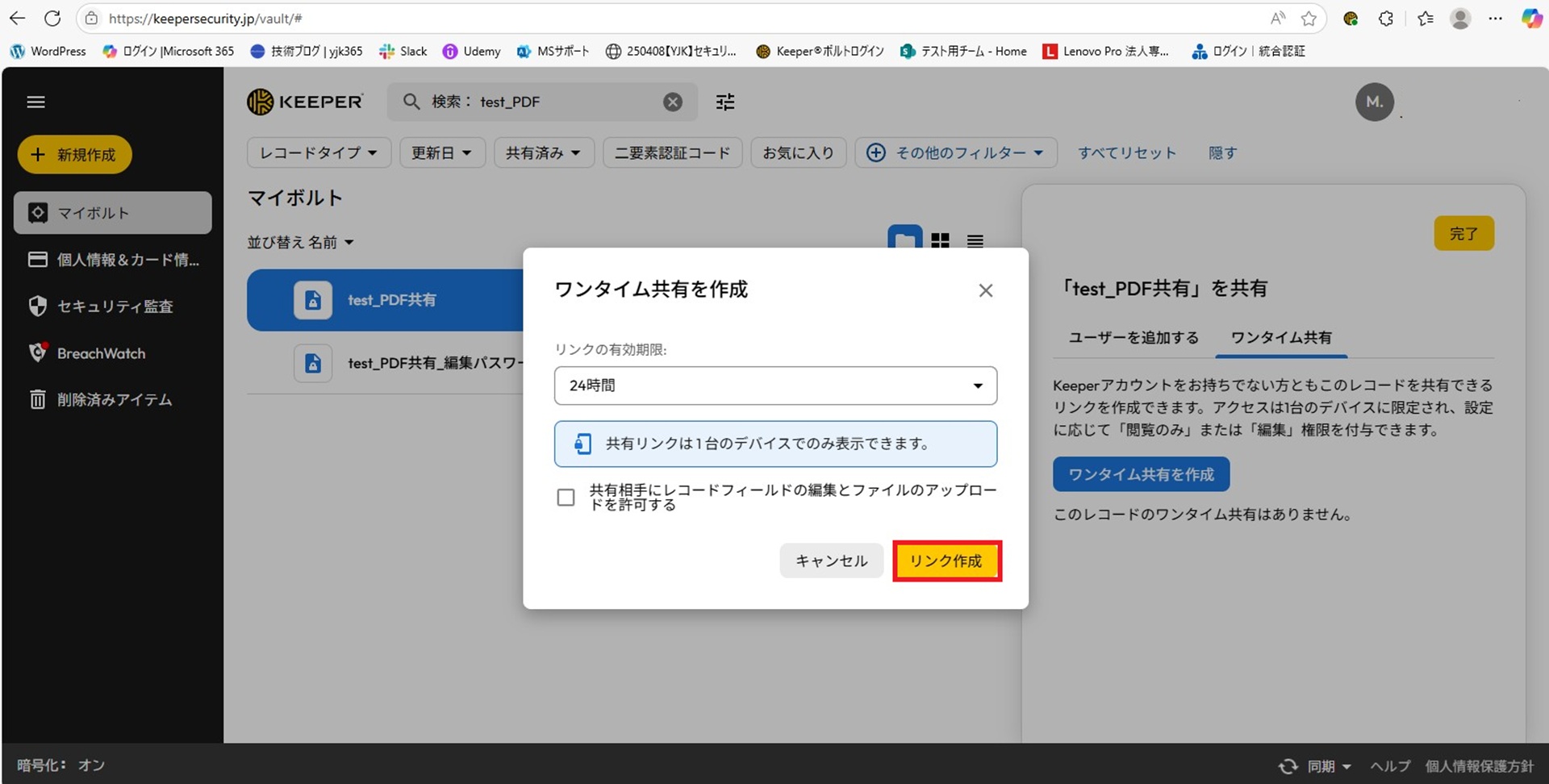Open the BreachWatch section
Screen dimensions: 1549x784
[x=101, y=353]
